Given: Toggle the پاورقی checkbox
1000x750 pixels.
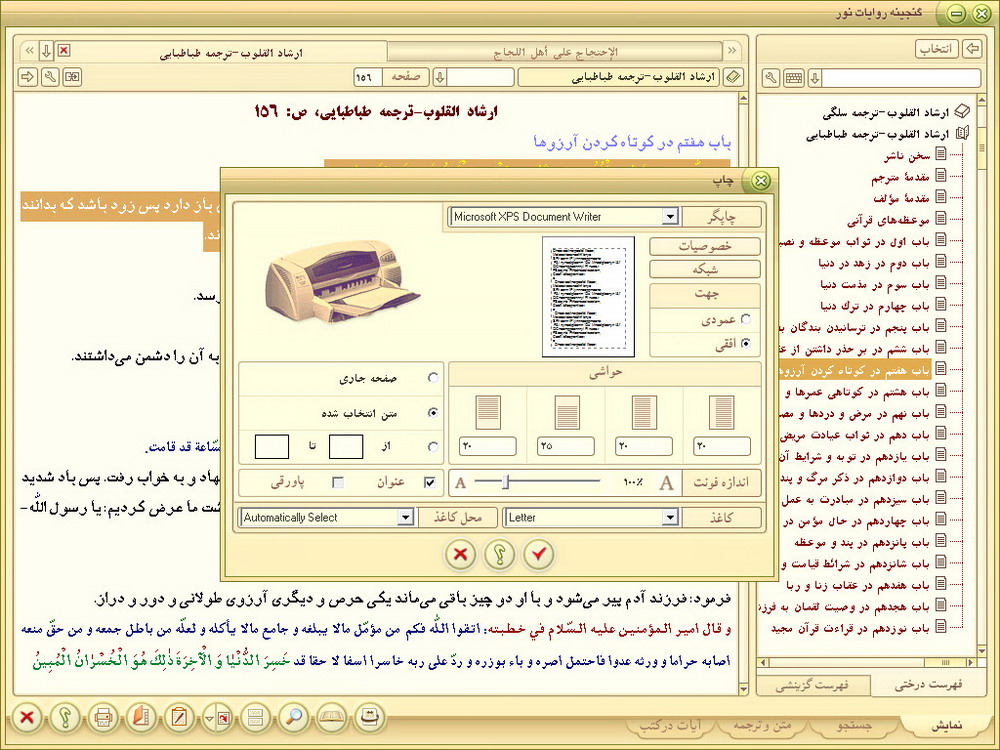Looking at the screenshot, I should [x=339, y=482].
